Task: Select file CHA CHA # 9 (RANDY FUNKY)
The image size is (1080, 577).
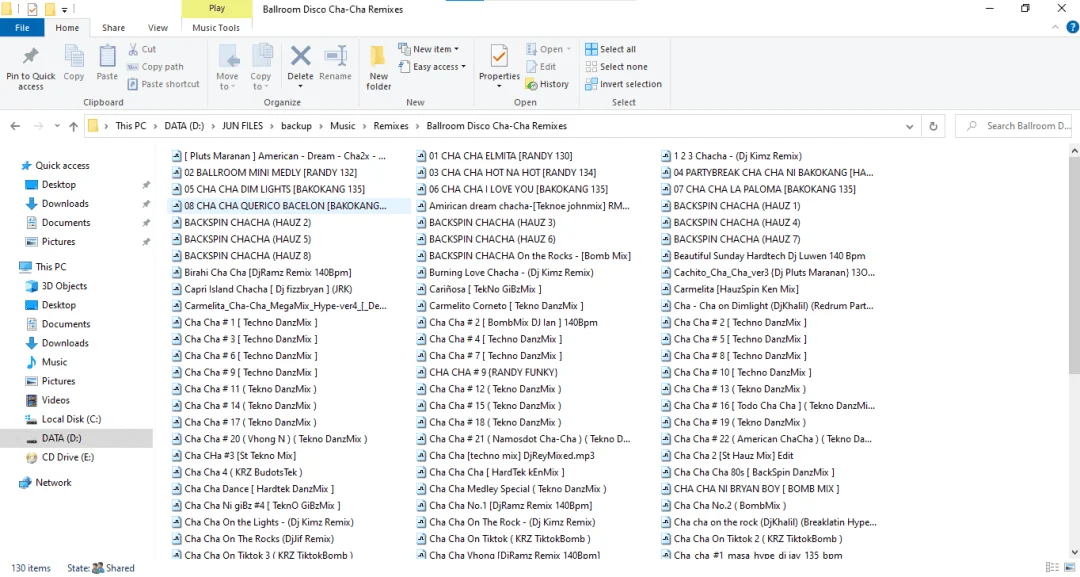Action: [x=493, y=373]
